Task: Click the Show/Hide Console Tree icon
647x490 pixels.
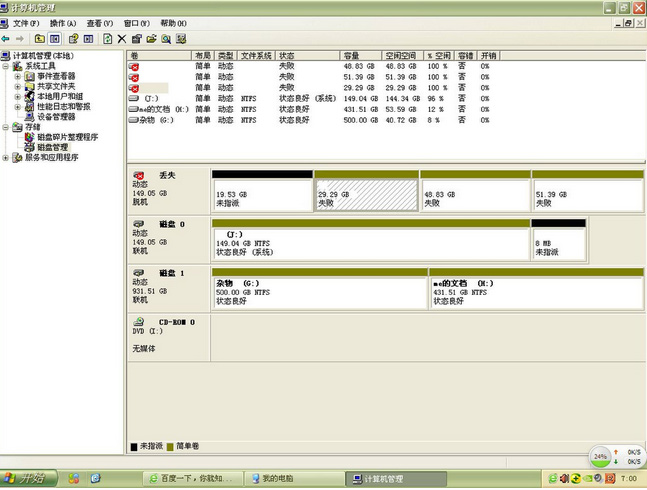Action: coord(56,39)
